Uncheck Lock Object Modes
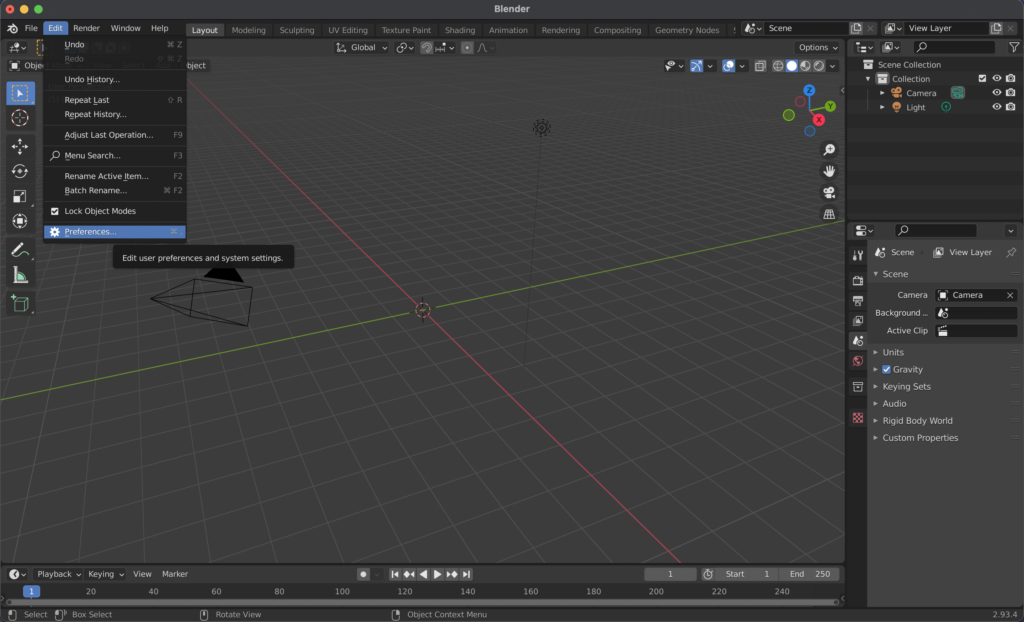This screenshot has height=622, width=1024. pyautogui.click(x=55, y=211)
